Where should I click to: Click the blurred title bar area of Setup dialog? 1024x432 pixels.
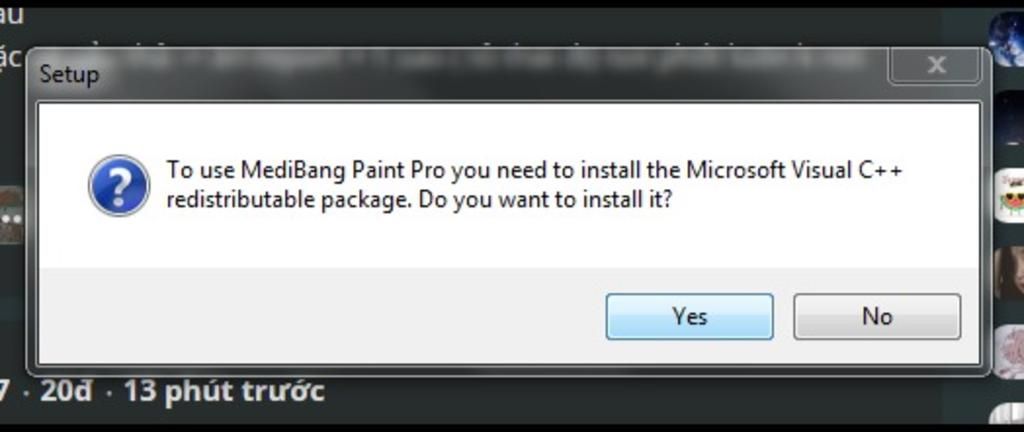pos(490,63)
